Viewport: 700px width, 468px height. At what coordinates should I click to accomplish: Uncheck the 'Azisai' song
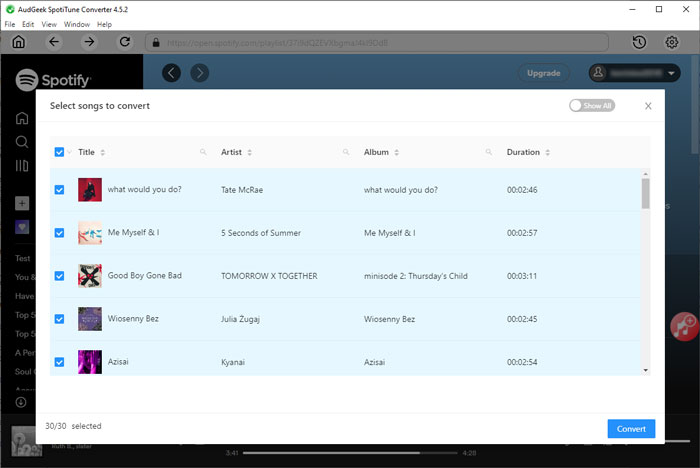click(x=59, y=362)
